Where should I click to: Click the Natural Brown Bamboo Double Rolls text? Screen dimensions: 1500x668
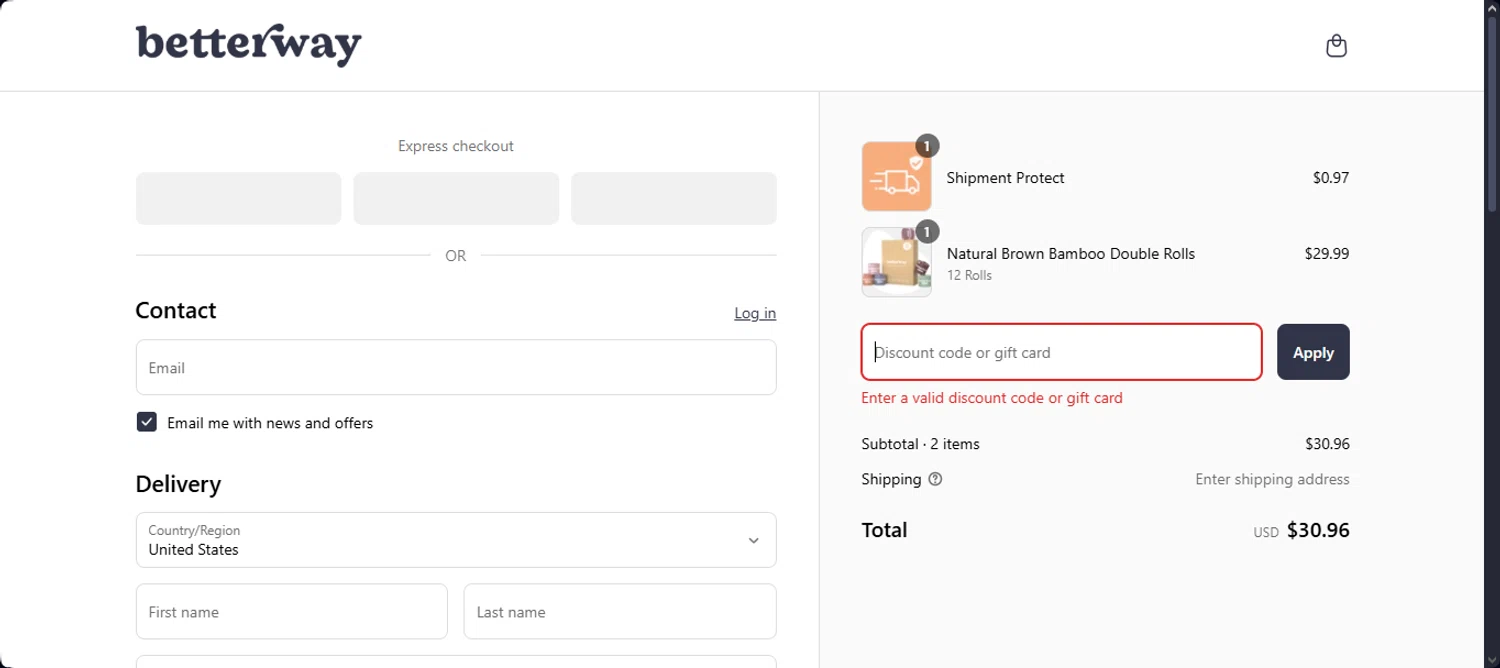point(1071,254)
